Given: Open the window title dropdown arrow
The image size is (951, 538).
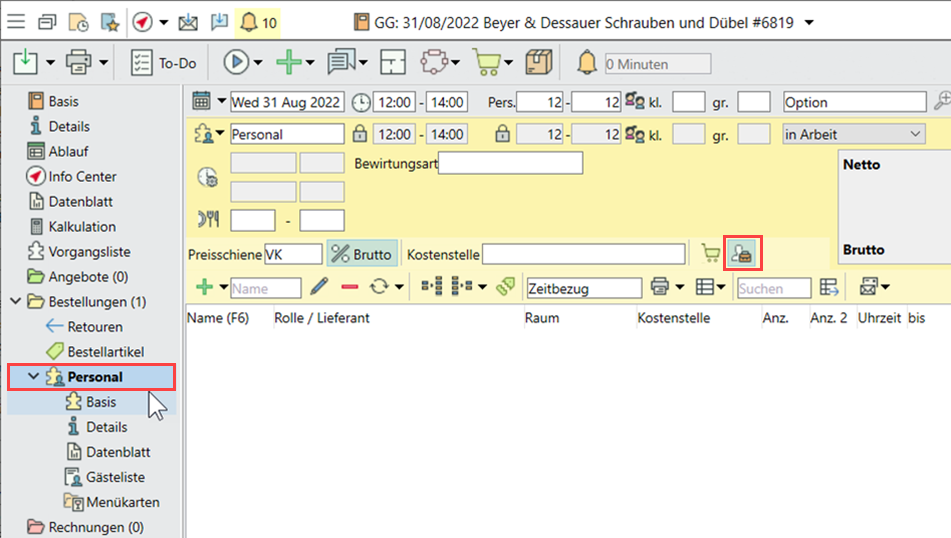Looking at the screenshot, I should click(x=809, y=22).
